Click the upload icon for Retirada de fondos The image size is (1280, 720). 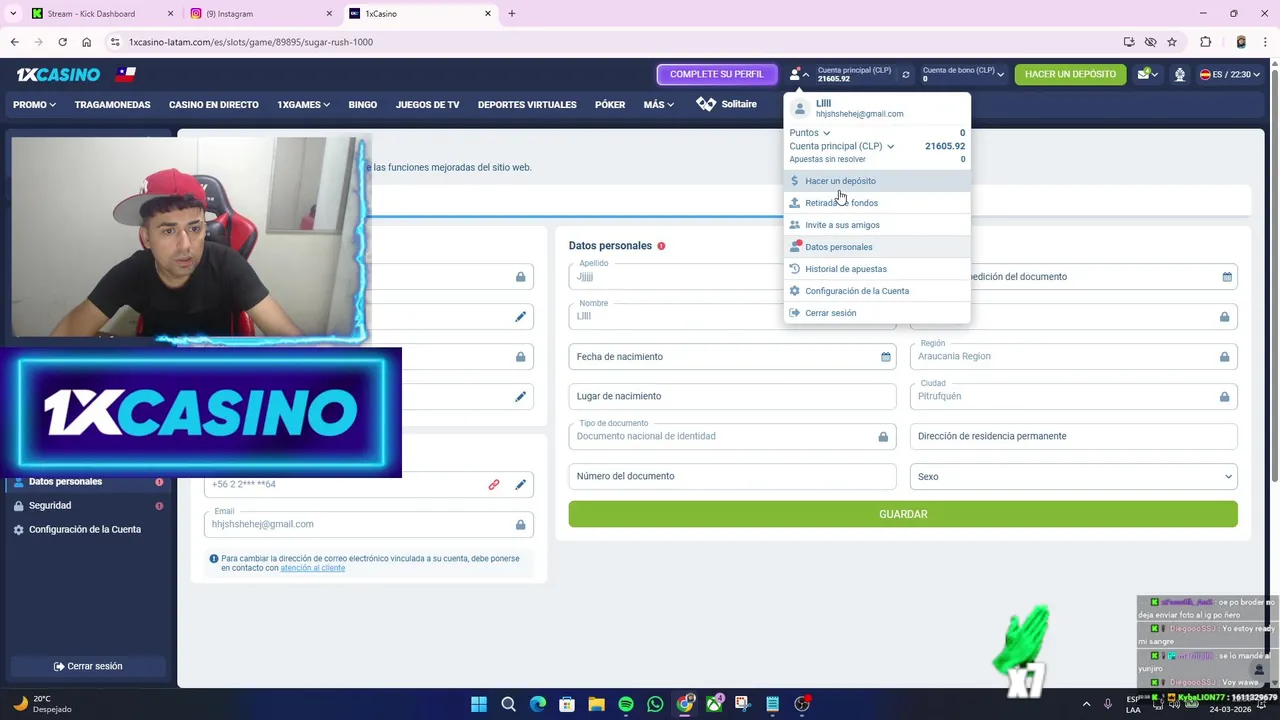(795, 203)
